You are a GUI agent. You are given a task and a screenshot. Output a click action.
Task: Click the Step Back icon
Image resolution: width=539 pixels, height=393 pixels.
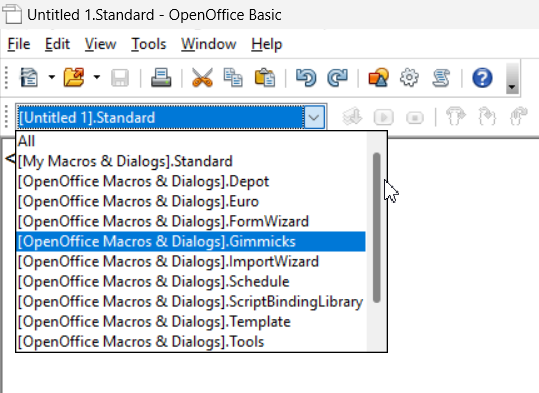(519, 117)
